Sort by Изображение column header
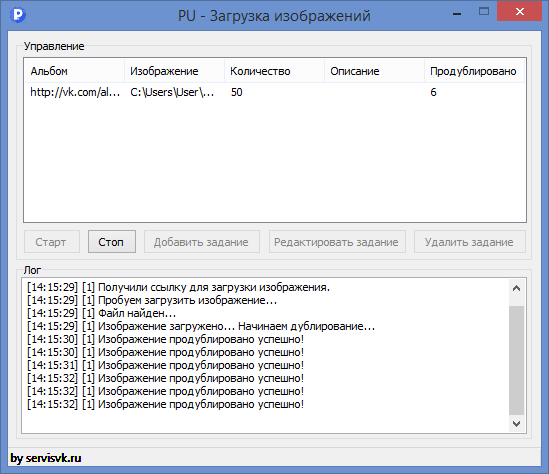 pyautogui.click(x=174, y=71)
